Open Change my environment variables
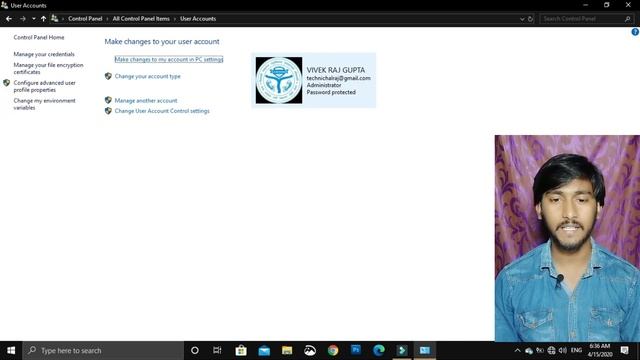The image size is (640, 360). [x=44, y=104]
